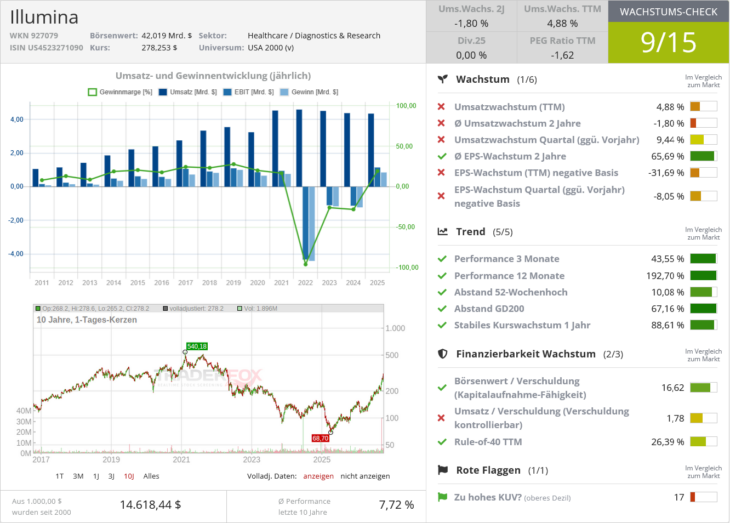Click the sector text Healthcare / Diagnostics & Research

point(314,35)
